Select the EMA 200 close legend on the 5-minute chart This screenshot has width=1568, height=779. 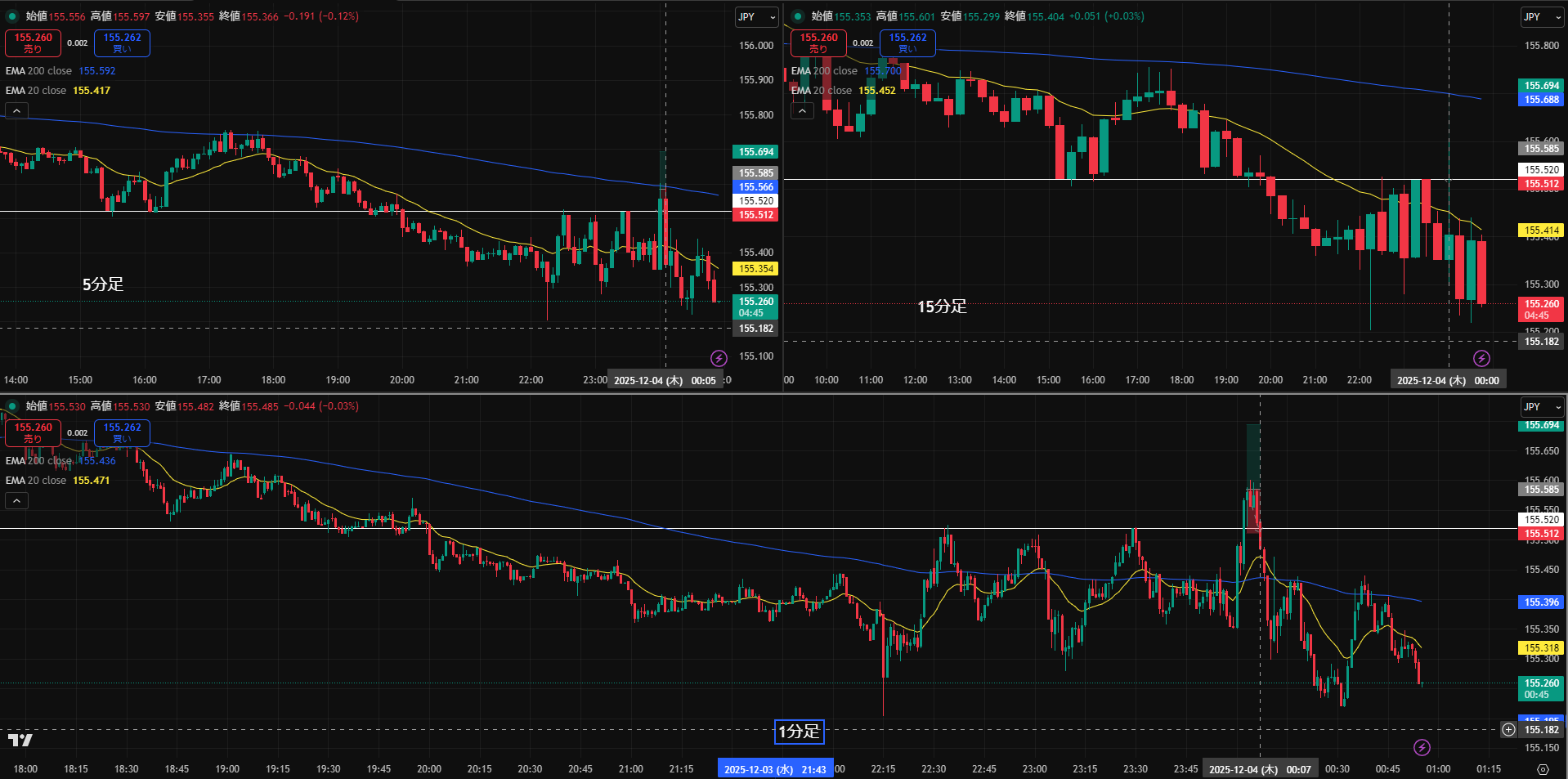(38, 71)
